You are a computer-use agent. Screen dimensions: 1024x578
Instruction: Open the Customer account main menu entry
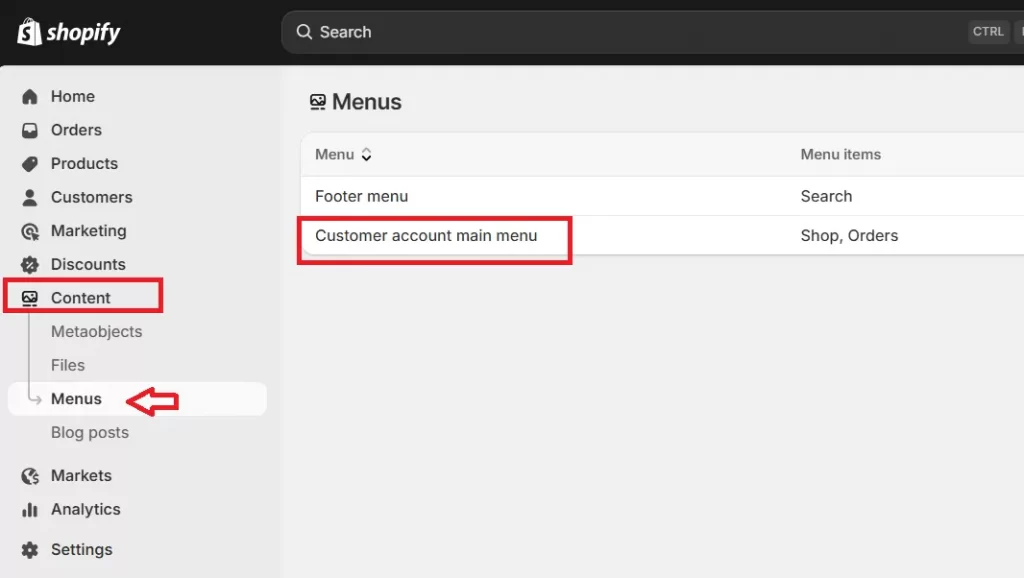426,236
